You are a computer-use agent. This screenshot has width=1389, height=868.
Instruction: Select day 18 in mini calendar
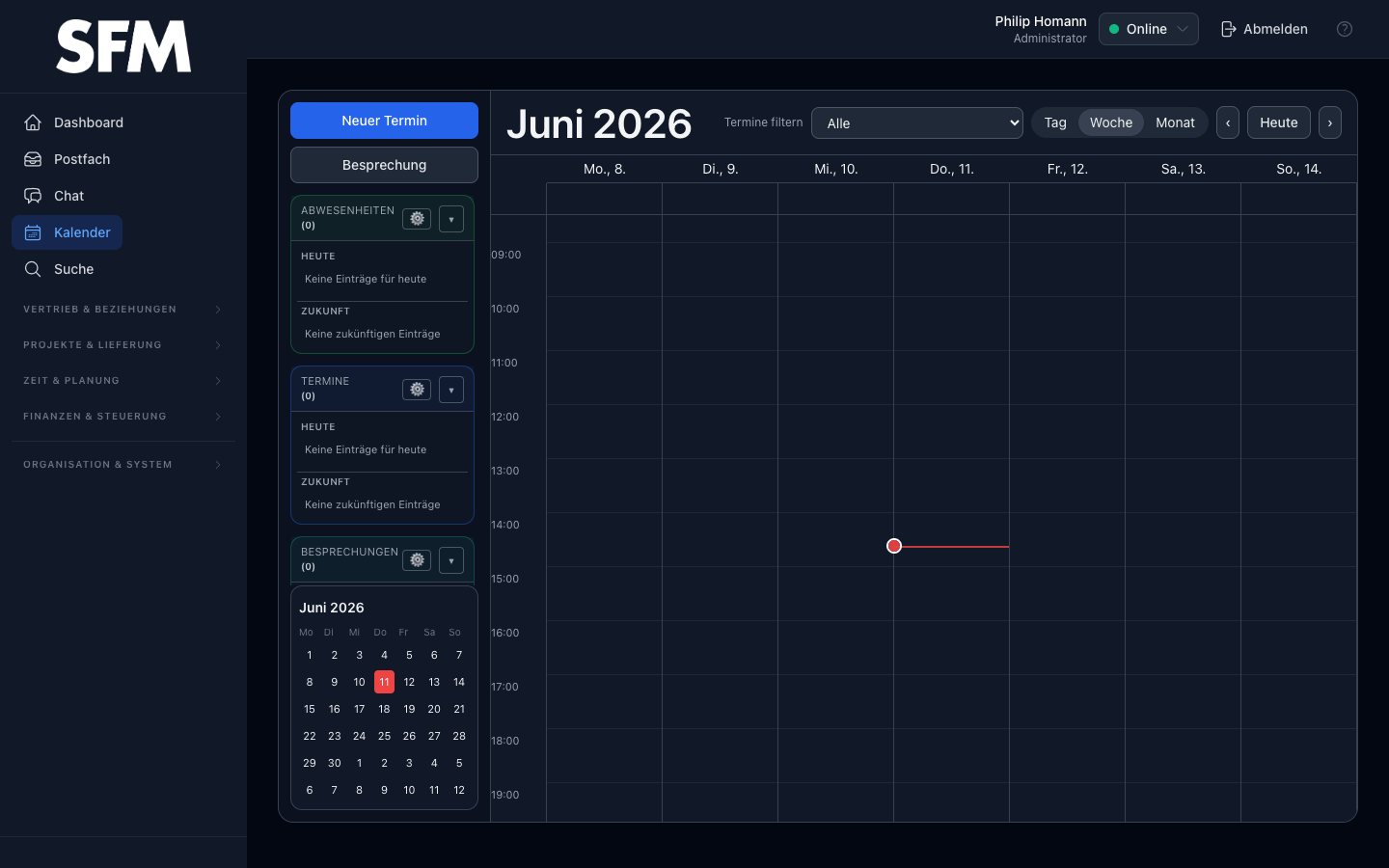384,709
